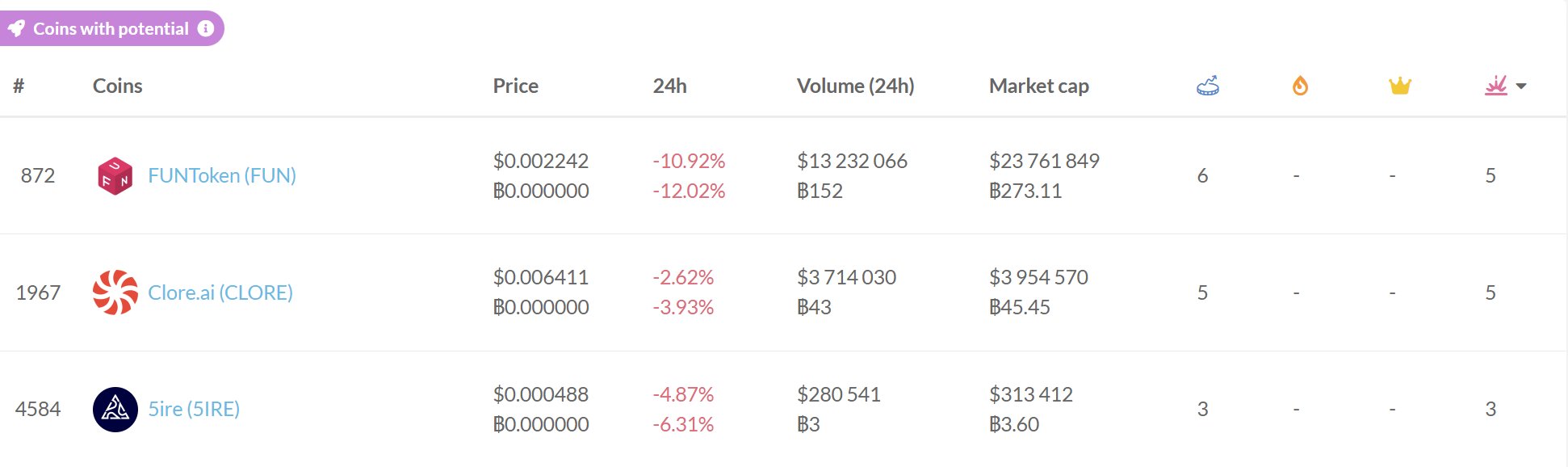
Task: Click the yellow crown column icon
Action: 1399,86
